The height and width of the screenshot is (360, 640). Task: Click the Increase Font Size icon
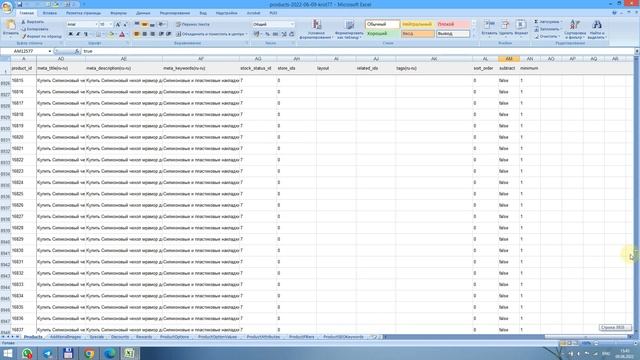118,24
